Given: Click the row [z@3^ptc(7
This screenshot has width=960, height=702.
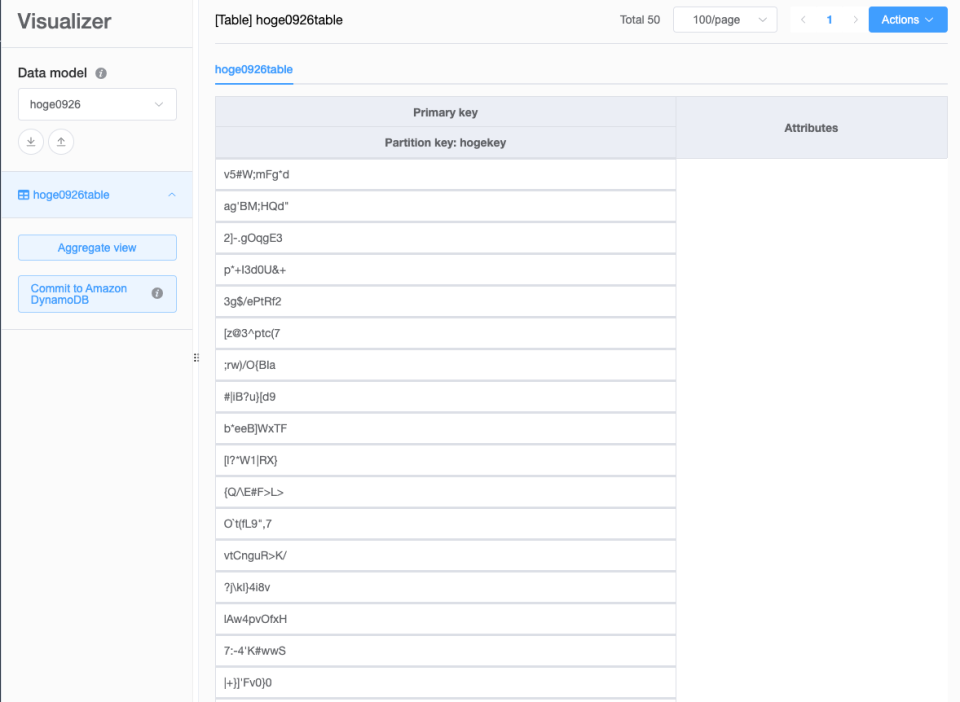Looking at the screenshot, I should (445, 334).
